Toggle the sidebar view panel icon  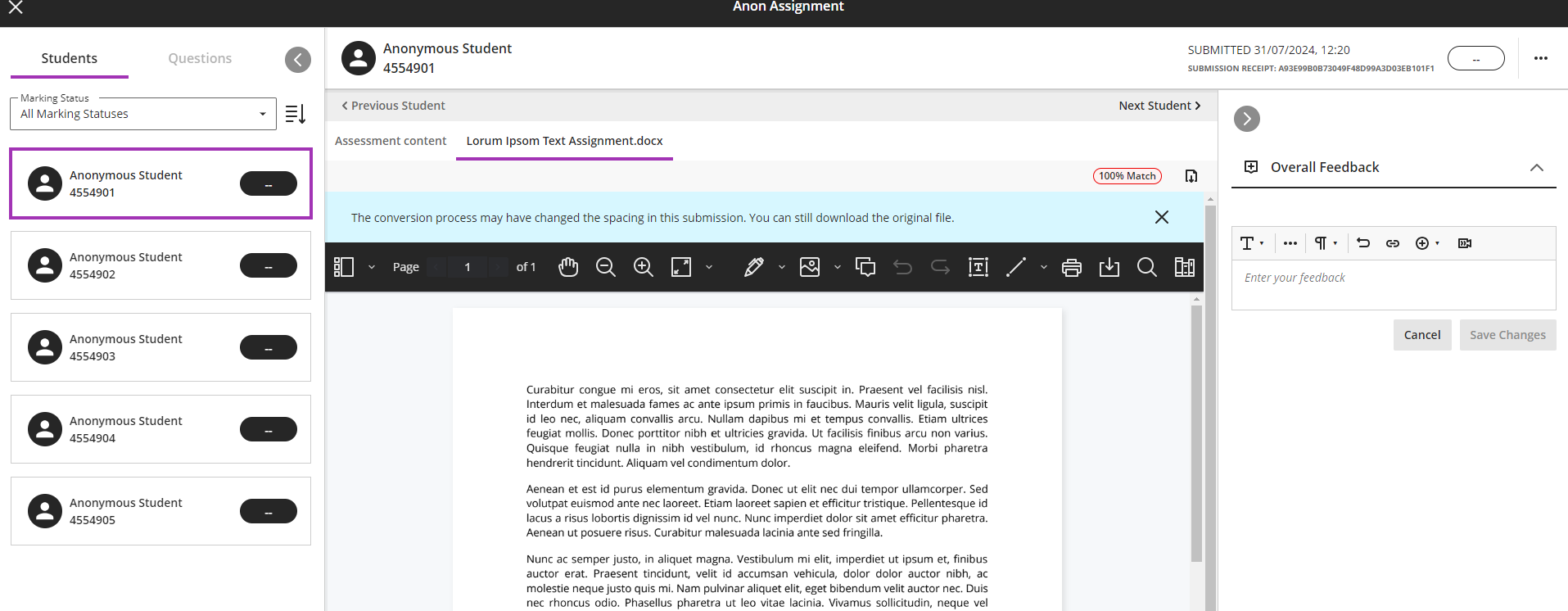345,267
